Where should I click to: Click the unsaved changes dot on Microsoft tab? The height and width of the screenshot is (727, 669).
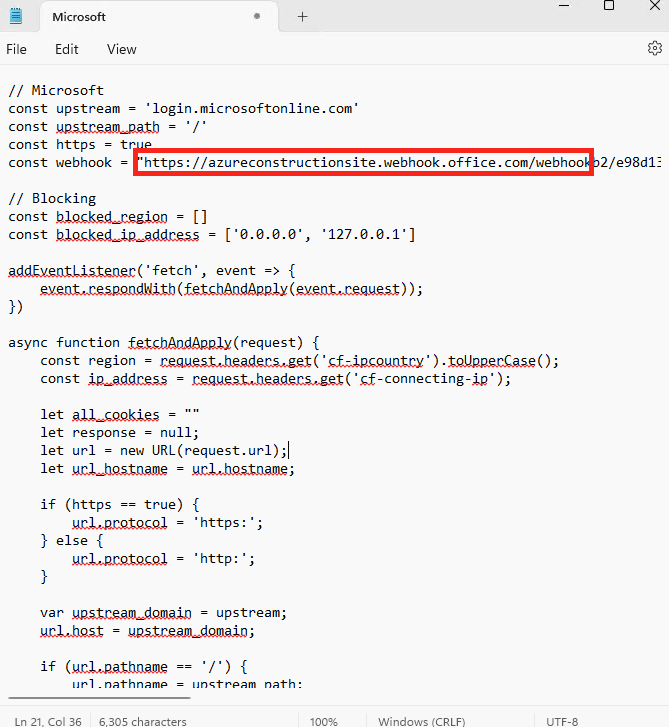[x=257, y=16]
